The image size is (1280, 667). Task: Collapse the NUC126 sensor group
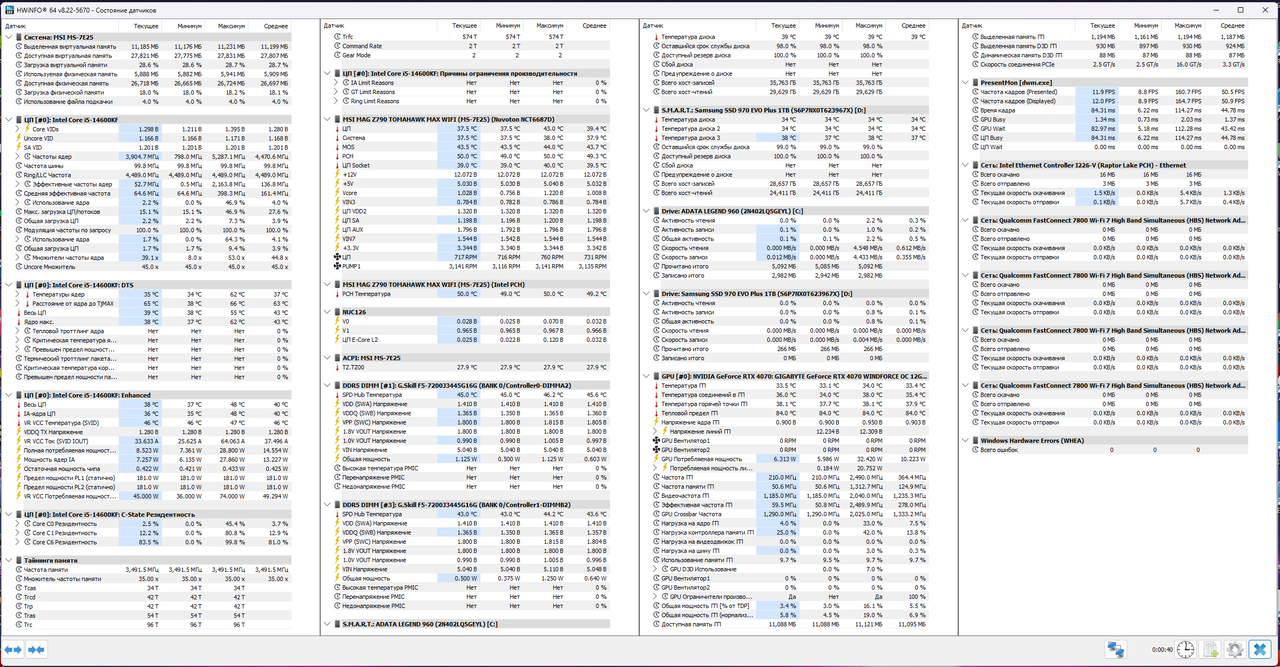327,312
